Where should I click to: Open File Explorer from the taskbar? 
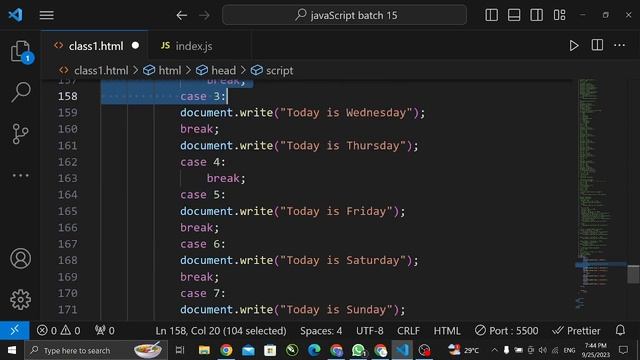(x=204, y=350)
